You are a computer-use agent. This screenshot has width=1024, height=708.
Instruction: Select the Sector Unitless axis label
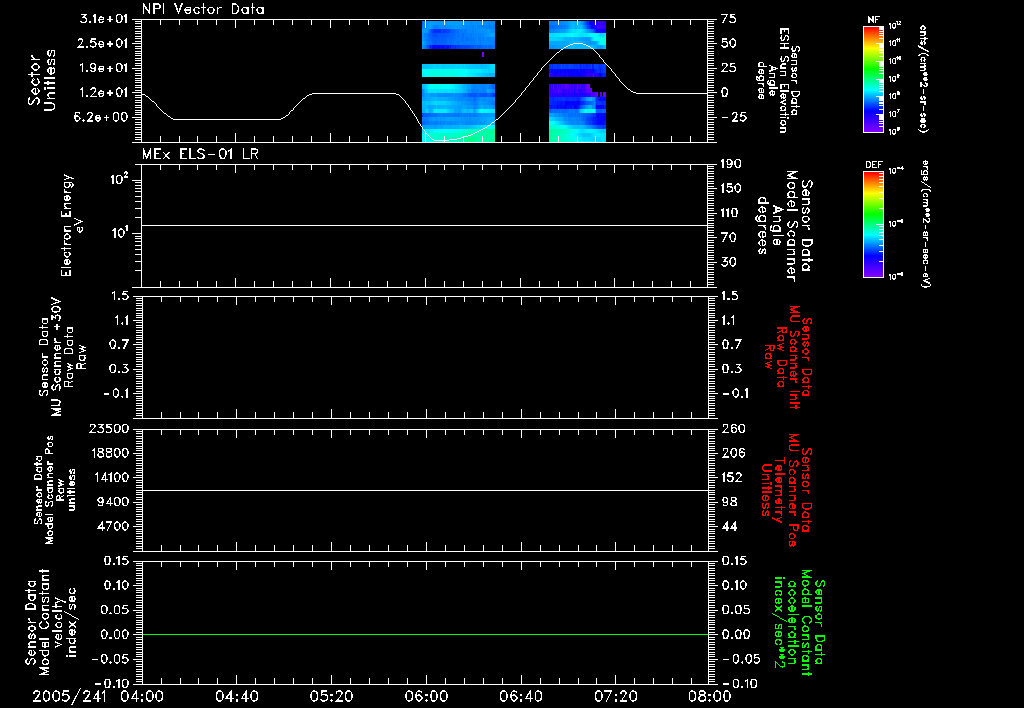(42, 80)
